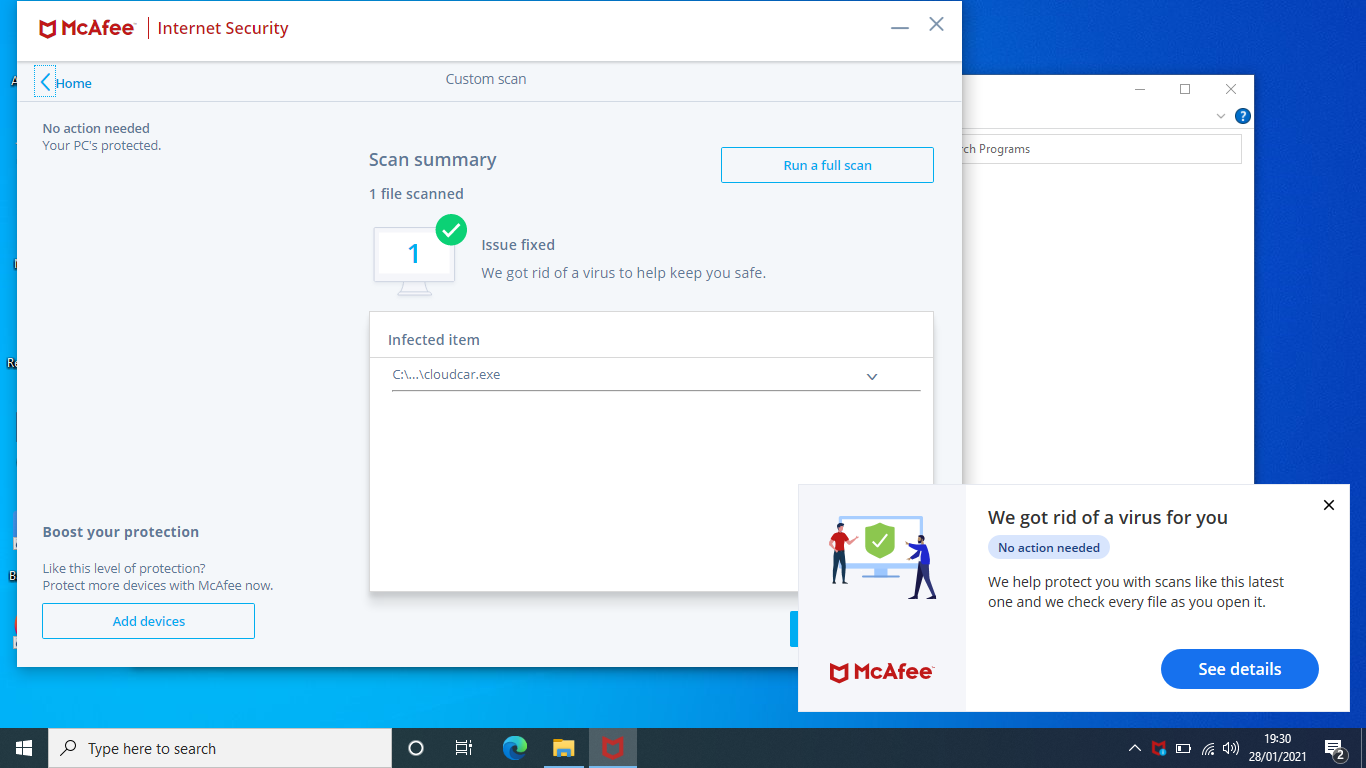Click the Home link in McAfee header
Image resolution: width=1366 pixels, height=768 pixels.
pos(74,83)
